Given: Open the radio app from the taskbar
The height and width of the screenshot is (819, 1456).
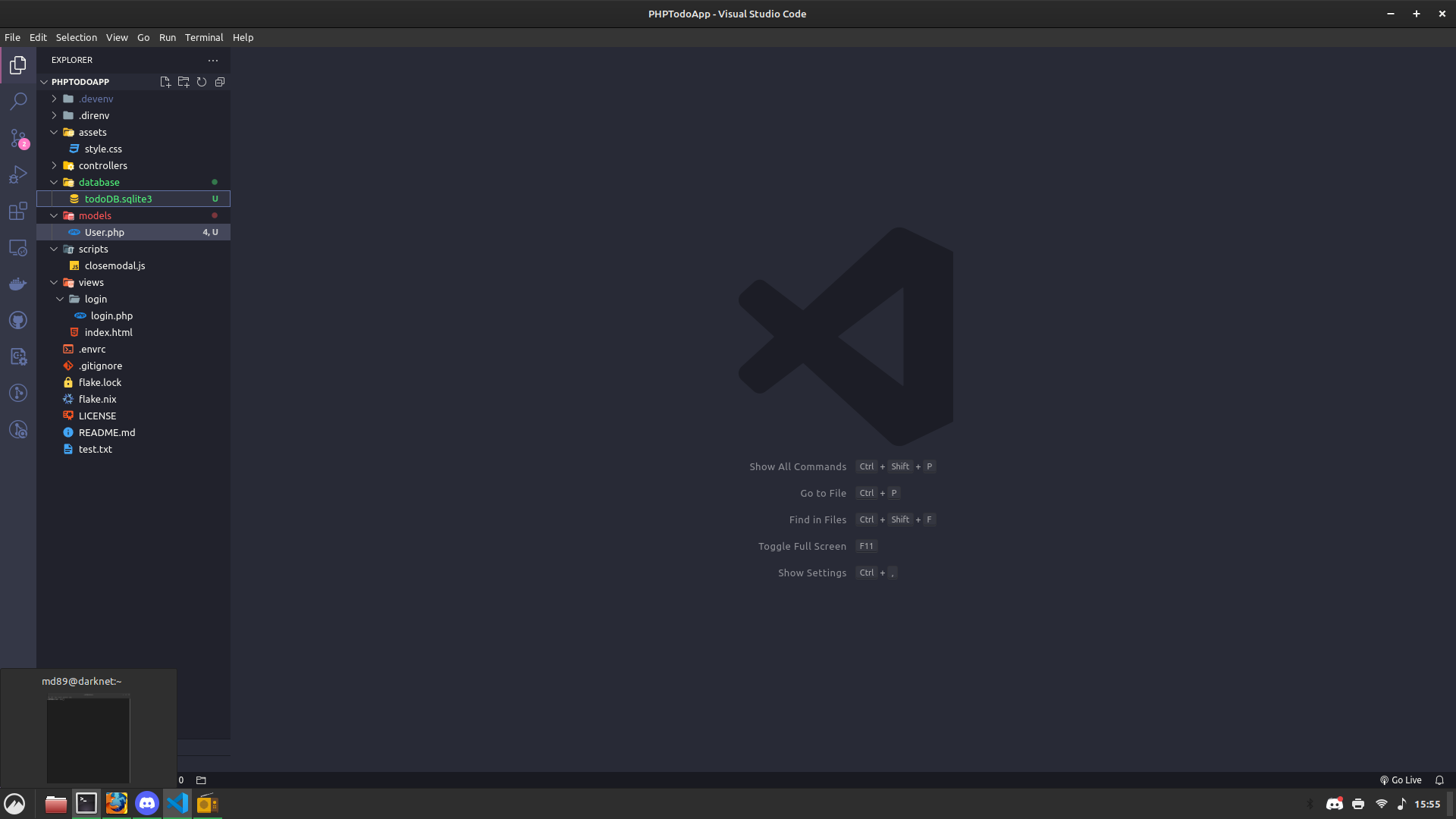Looking at the screenshot, I should [208, 803].
